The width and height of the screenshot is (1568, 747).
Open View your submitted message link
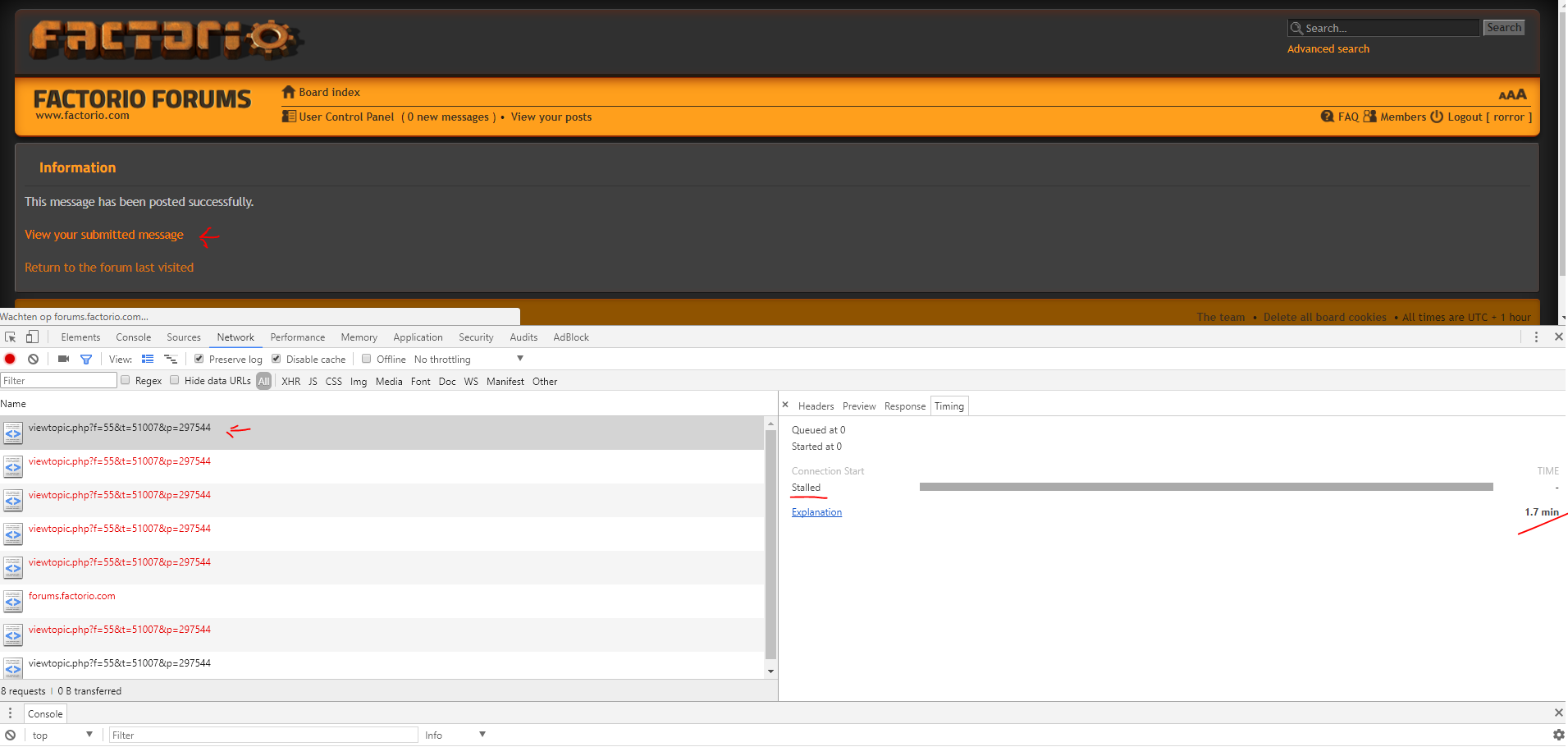104,235
